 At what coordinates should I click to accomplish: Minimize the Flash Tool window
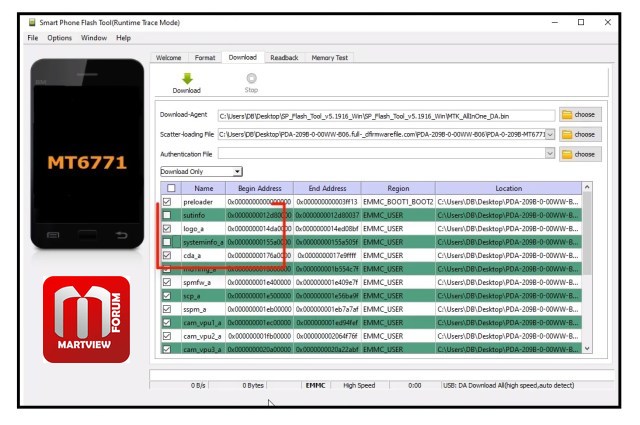(555, 22)
